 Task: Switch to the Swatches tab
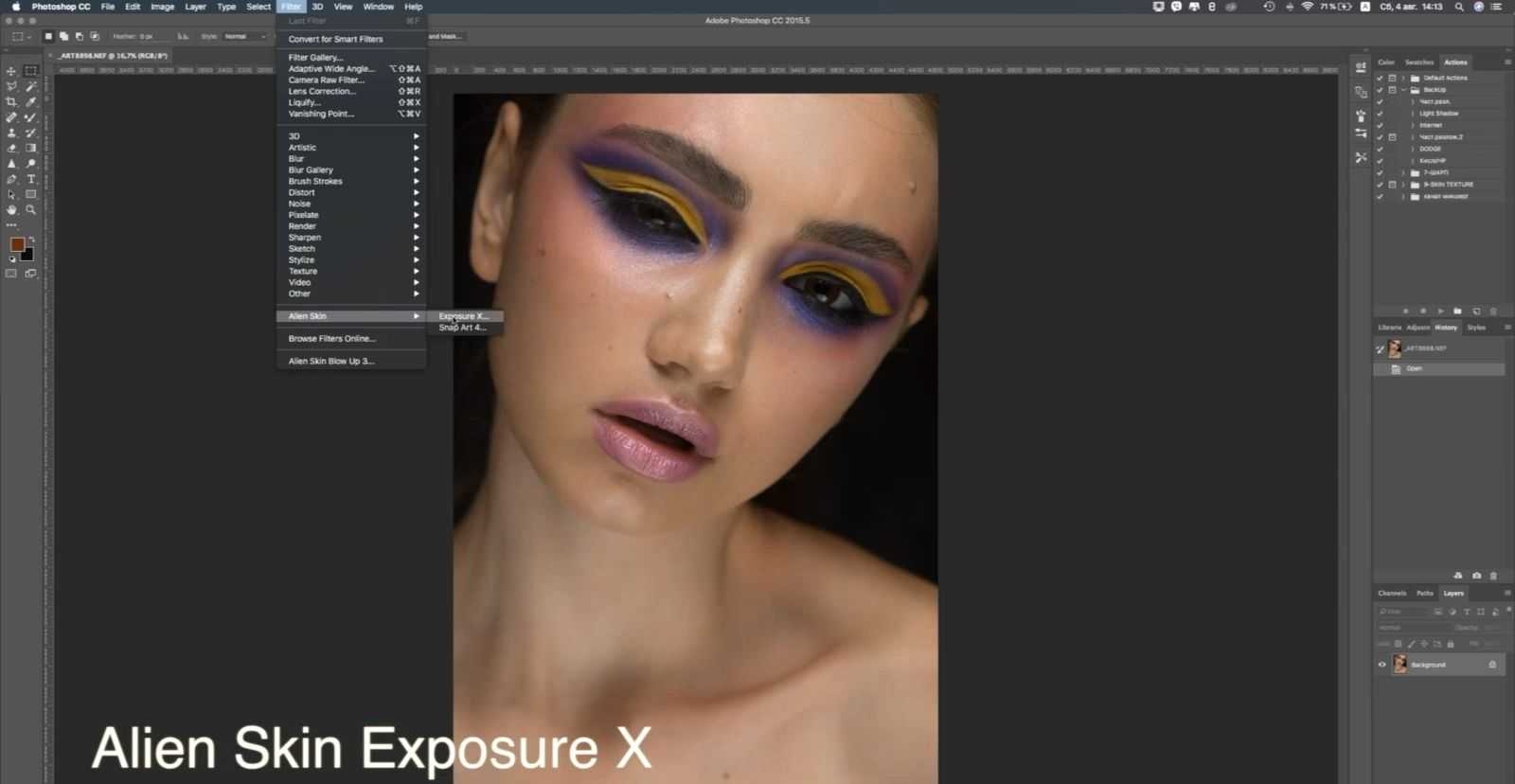[x=1419, y=62]
